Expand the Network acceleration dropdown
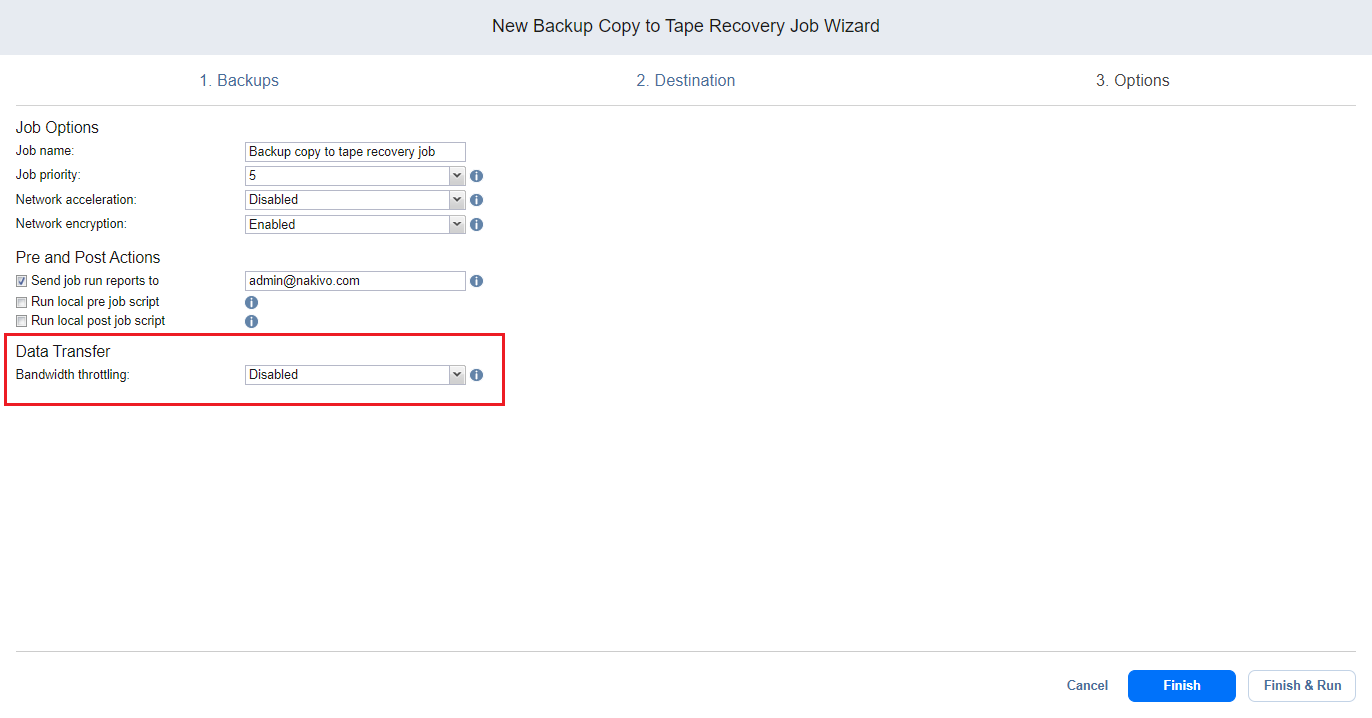Image resolution: width=1372 pixels, height=718 pixels. 355,200
